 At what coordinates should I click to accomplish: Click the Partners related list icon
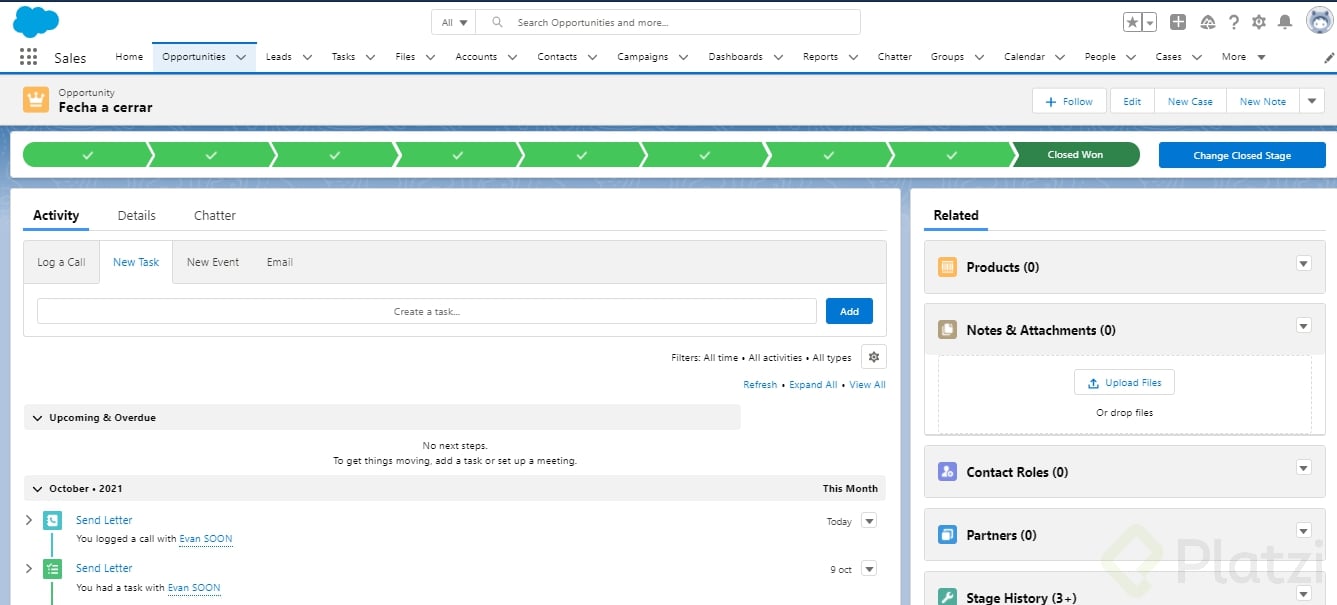(x=947, y=535)
